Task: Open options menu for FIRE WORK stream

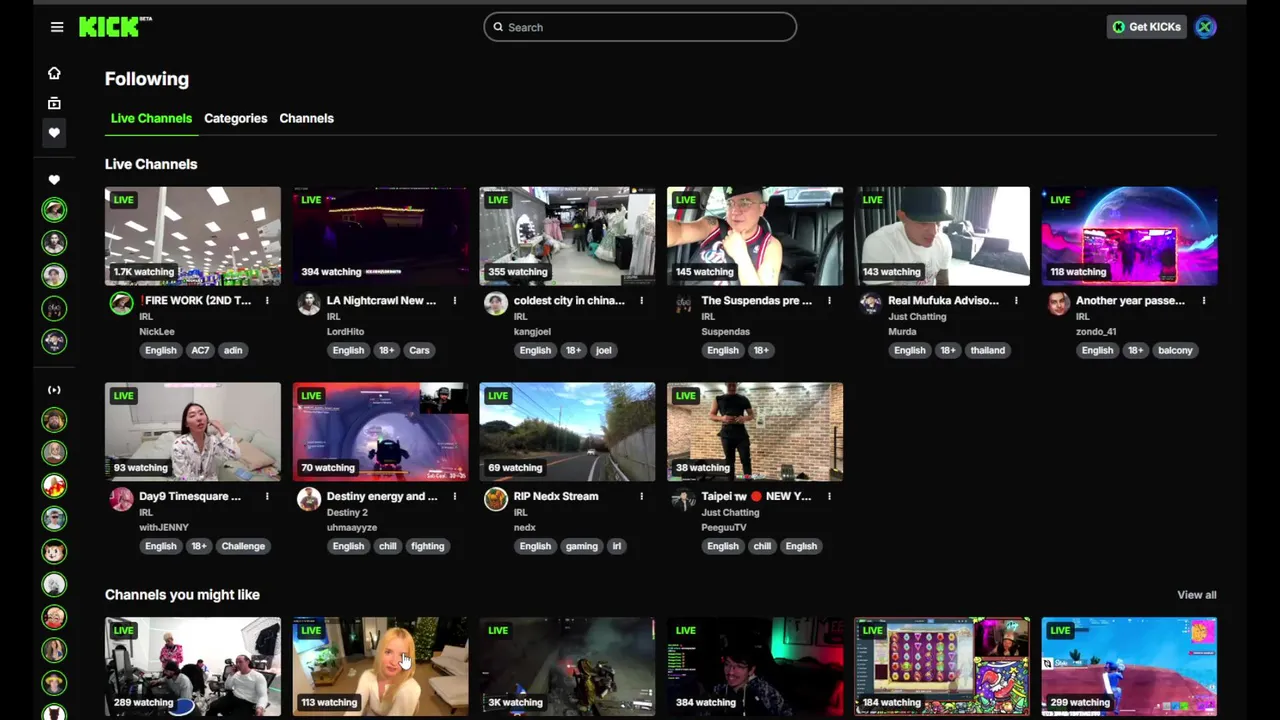Action: click(x=267, y=300)
